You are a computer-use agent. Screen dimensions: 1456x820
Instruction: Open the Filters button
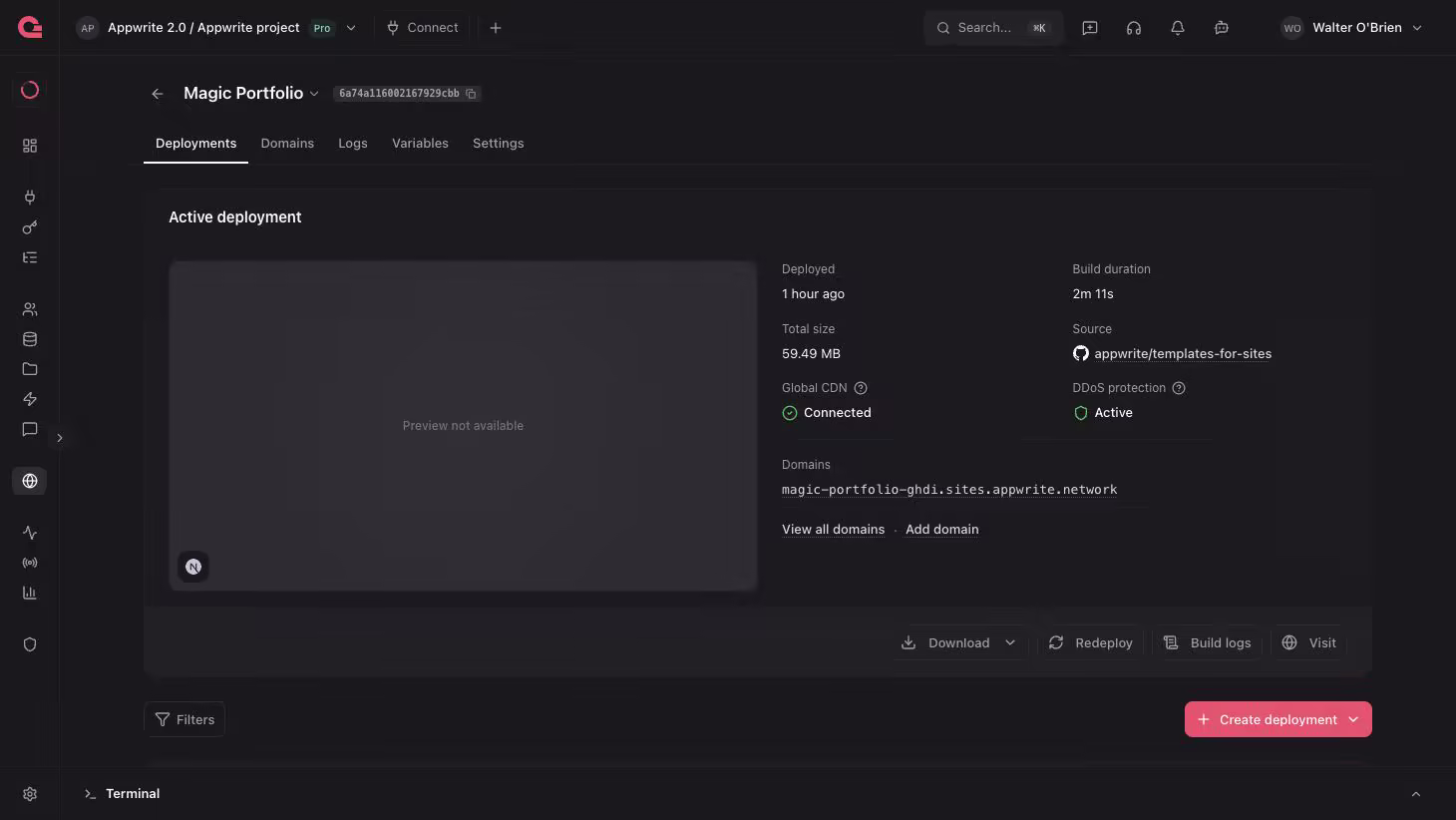[x=184, y=719]
